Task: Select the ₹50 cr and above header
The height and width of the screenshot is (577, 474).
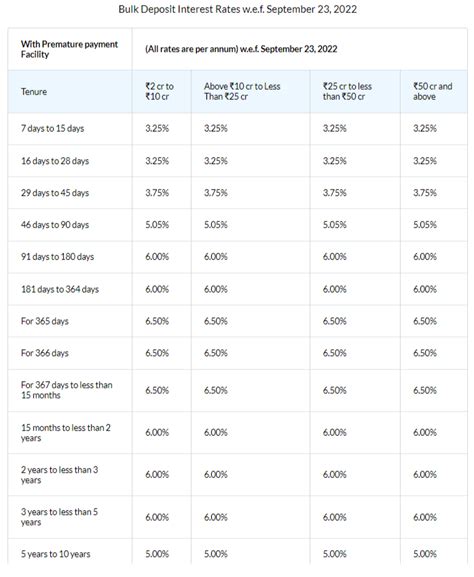Action: [x=432, y=91]
